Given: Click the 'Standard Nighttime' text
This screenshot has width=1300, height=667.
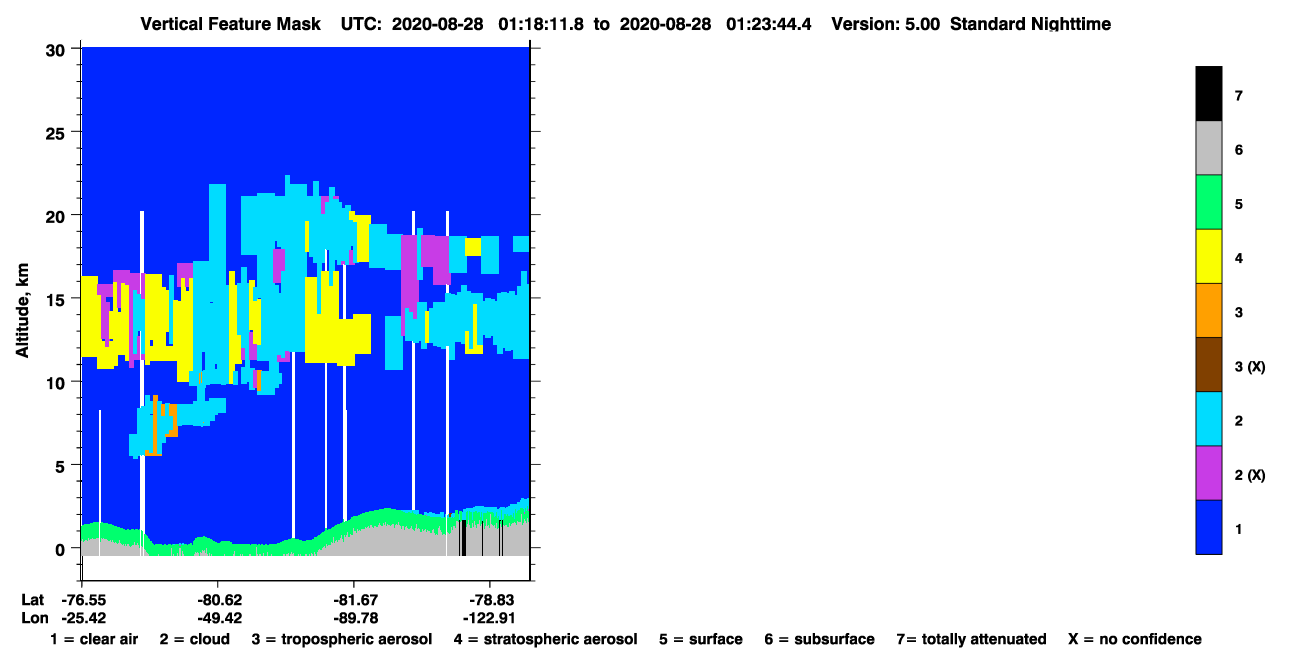Looking at the screenshot, I should [1030, 23].
